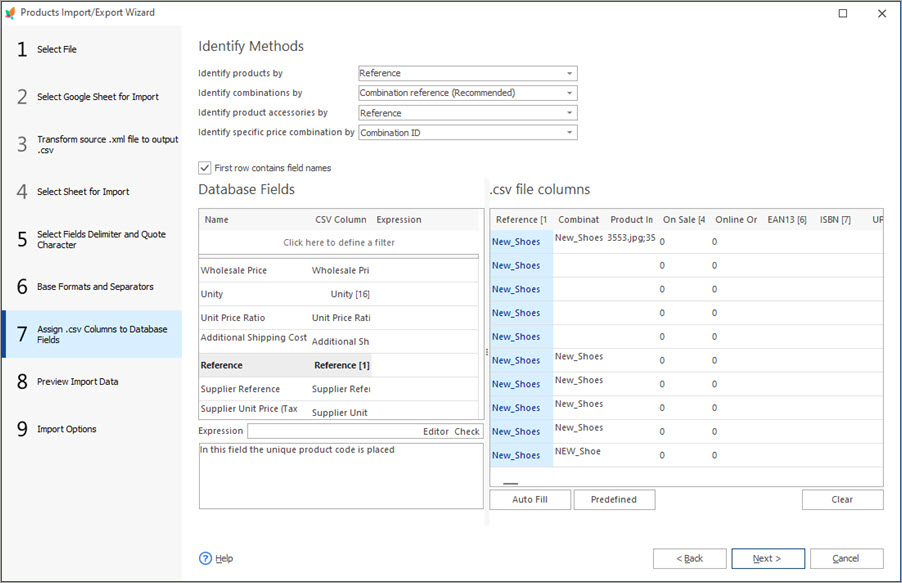
Task: Select the Reference database field row
Action: [339, 365]
